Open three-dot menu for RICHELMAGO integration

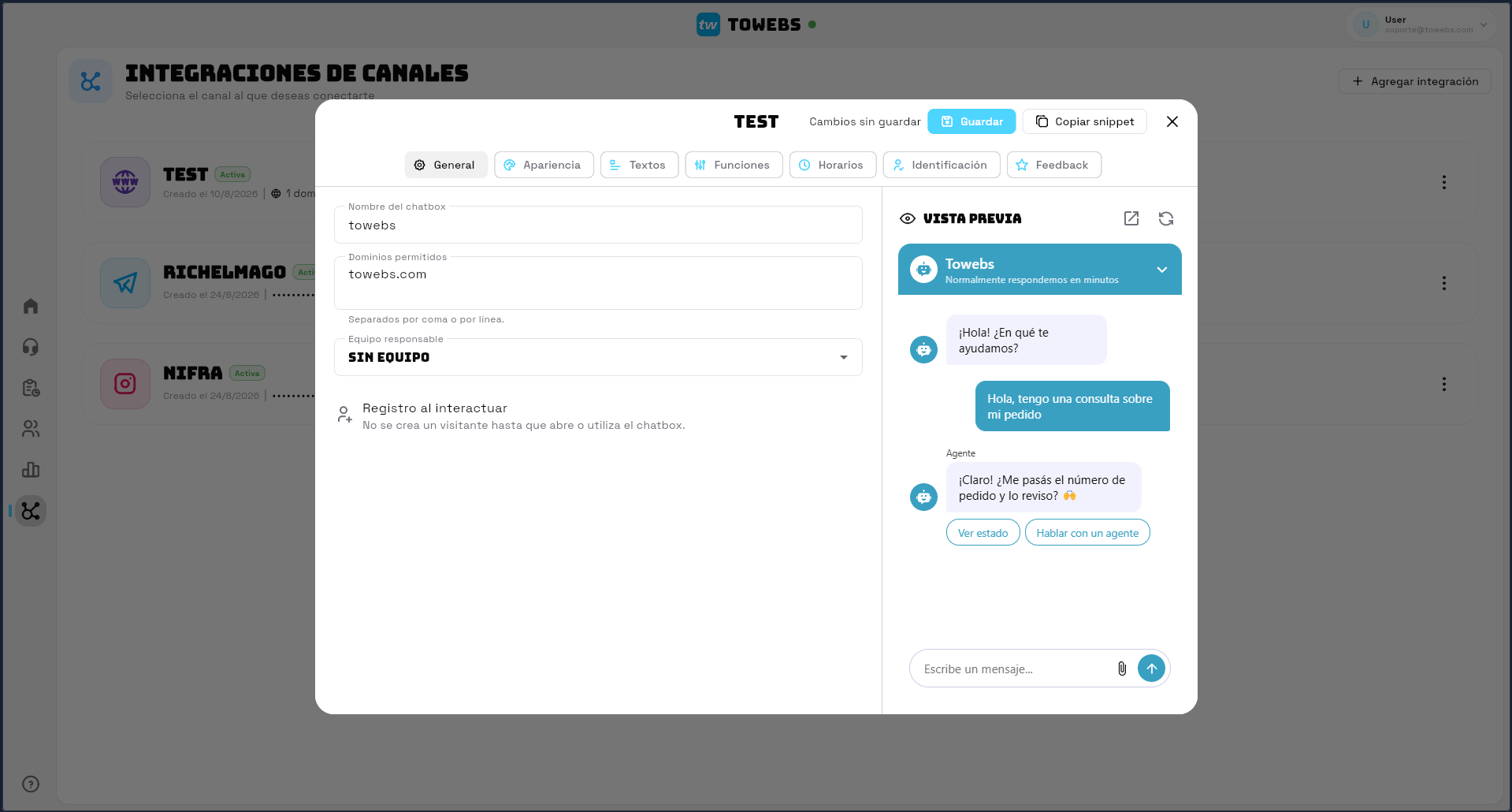[1444, 283]
